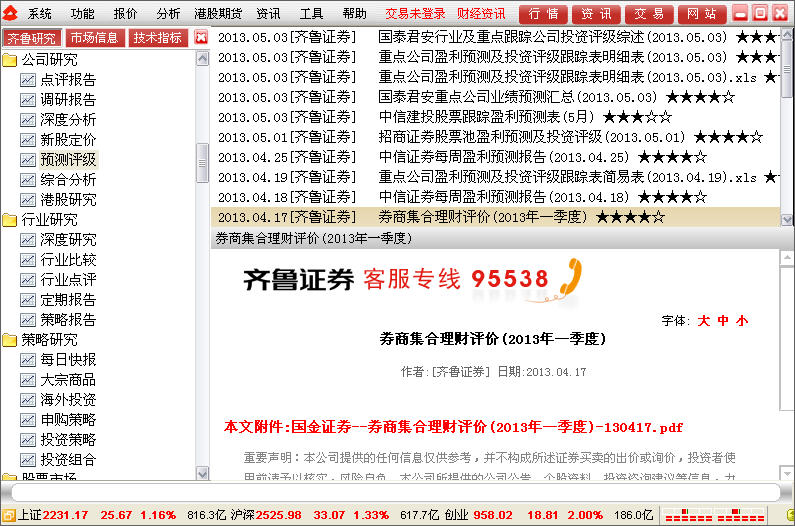Viewport: 795px width, 526px height.
Task: Switch to the 市场信息 tab
Action: point(94,38)
